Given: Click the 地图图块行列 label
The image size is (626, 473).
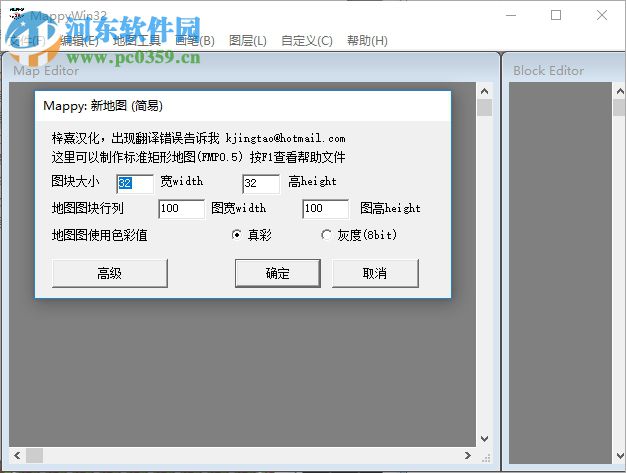Looking at the screenshot, I should pos(87,208).
